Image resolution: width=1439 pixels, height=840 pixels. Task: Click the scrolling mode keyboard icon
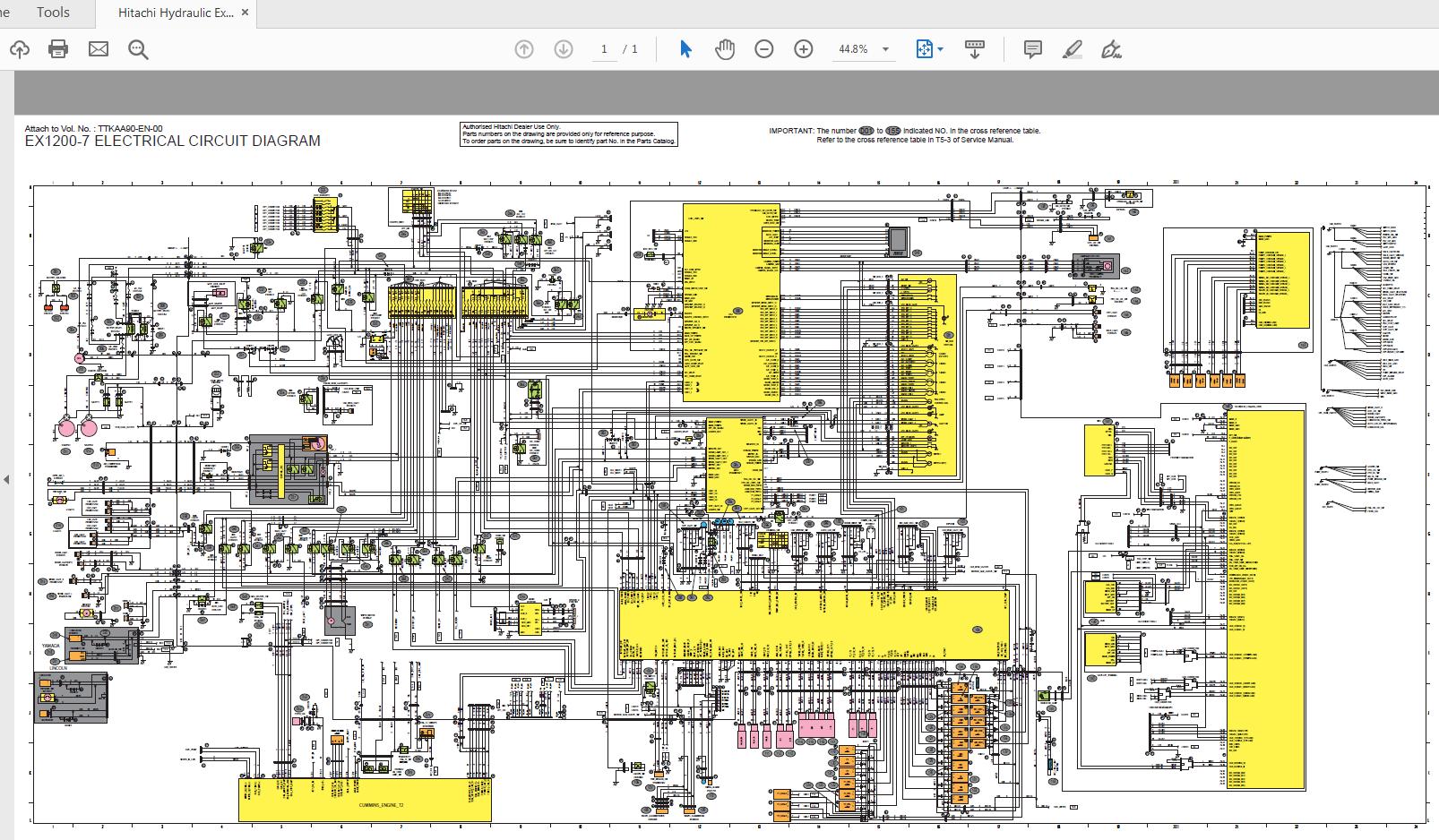[x=975, y=49]
